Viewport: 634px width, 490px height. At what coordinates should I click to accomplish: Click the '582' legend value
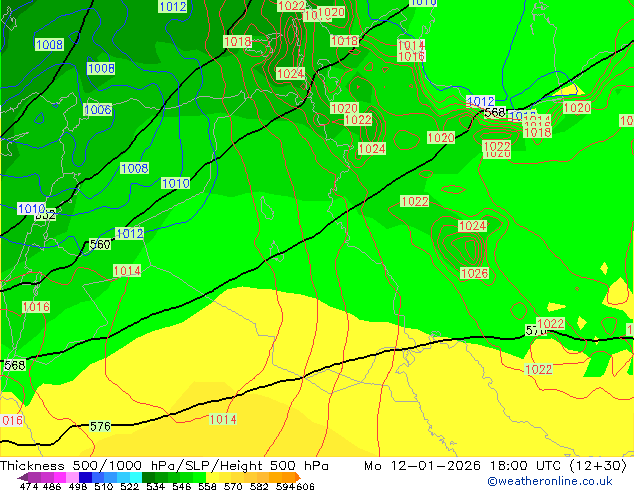click(259, 486)
